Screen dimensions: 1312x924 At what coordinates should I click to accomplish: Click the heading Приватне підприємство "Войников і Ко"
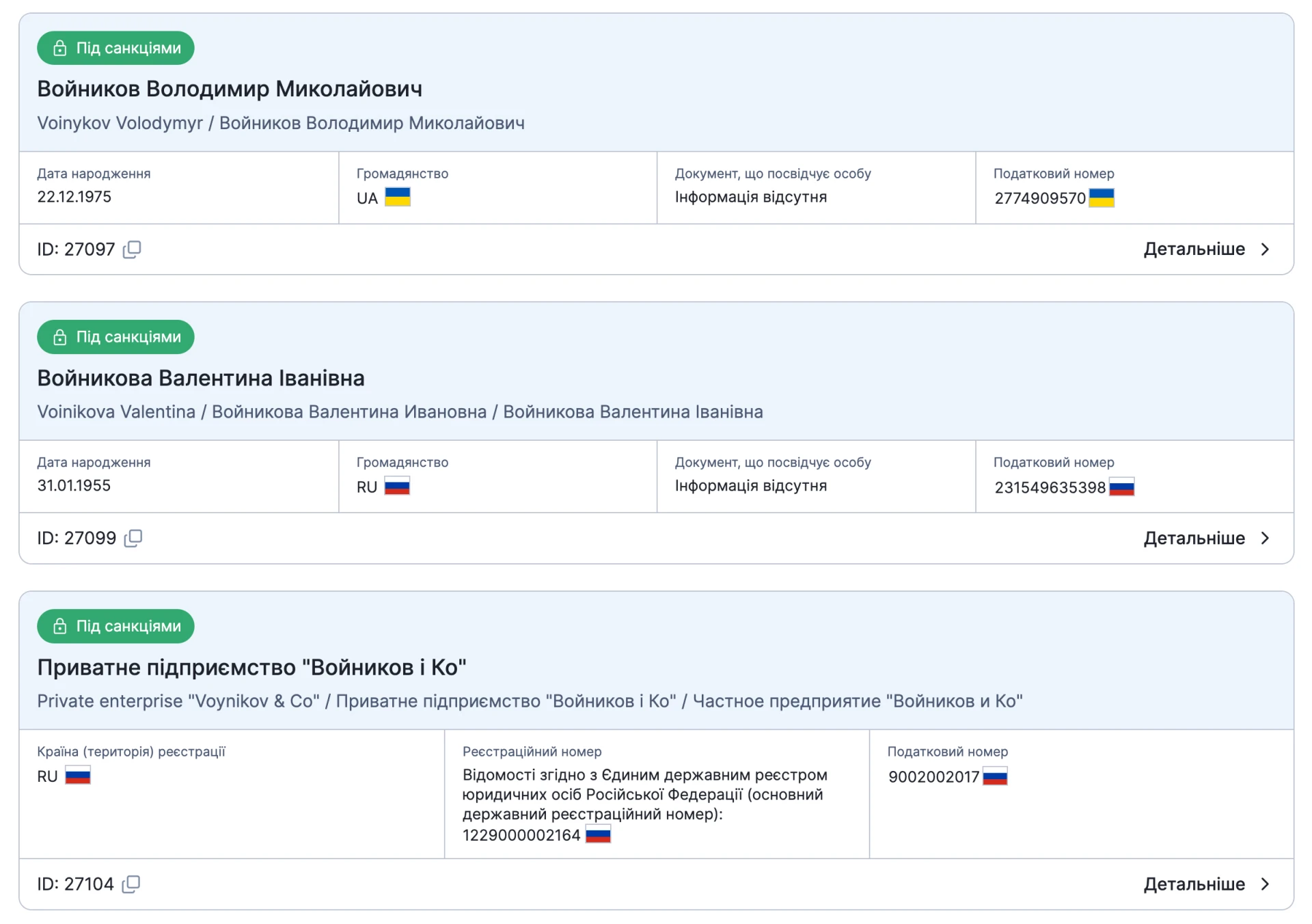point(251,667)
